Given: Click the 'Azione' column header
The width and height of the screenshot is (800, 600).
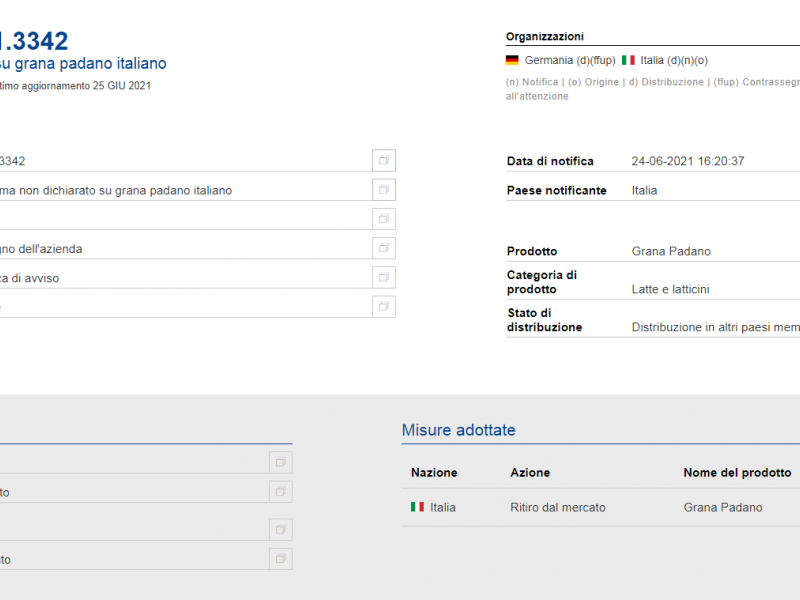Looking at the screenshot, I should coord(530,473).
